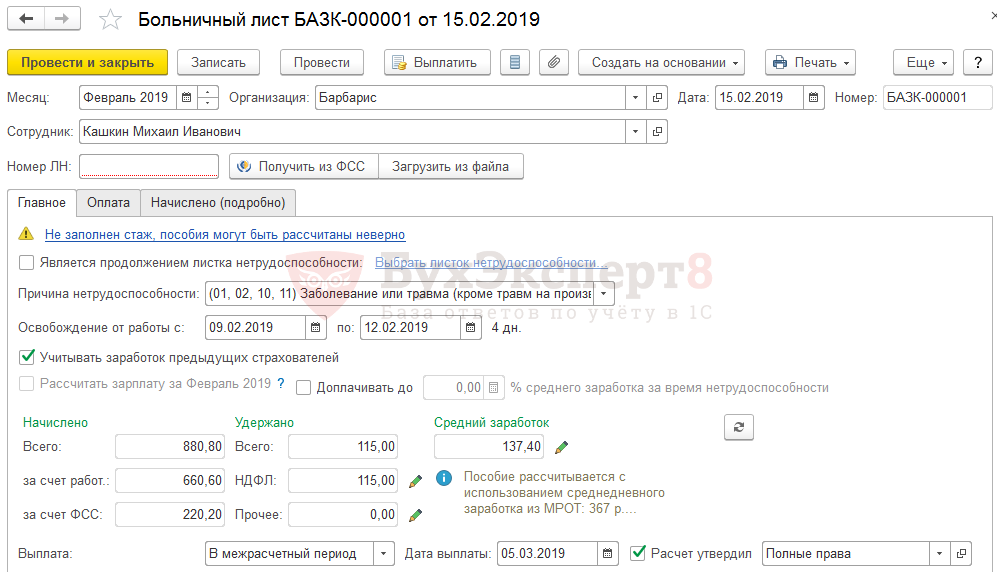Click the refresh recalculate button
Screen dimensions: 997x572
739,427
